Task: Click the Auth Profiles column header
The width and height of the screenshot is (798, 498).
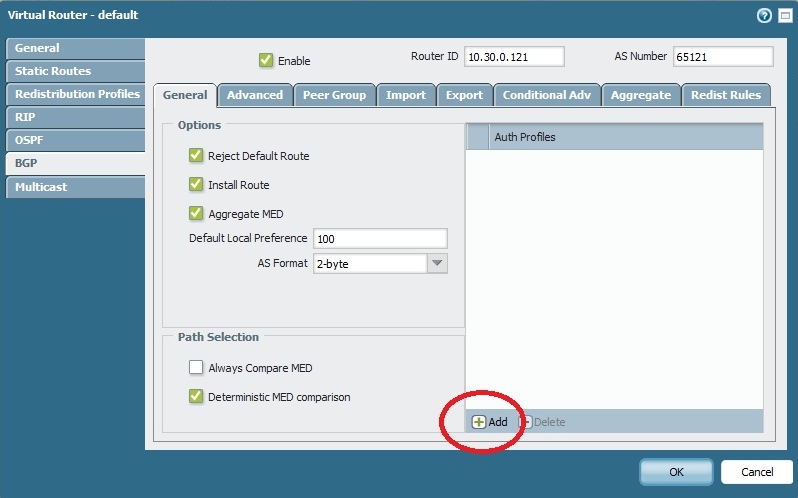Action: [626, 136]
